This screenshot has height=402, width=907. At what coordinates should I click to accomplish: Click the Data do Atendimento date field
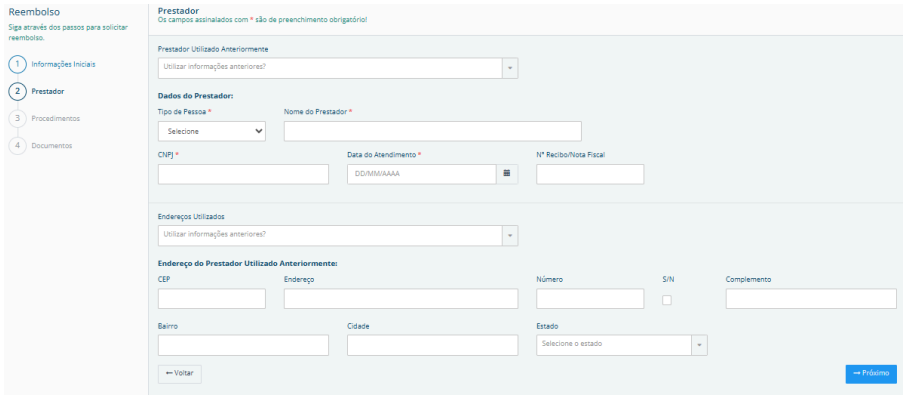pyautogui.click(x=421, y=174)
